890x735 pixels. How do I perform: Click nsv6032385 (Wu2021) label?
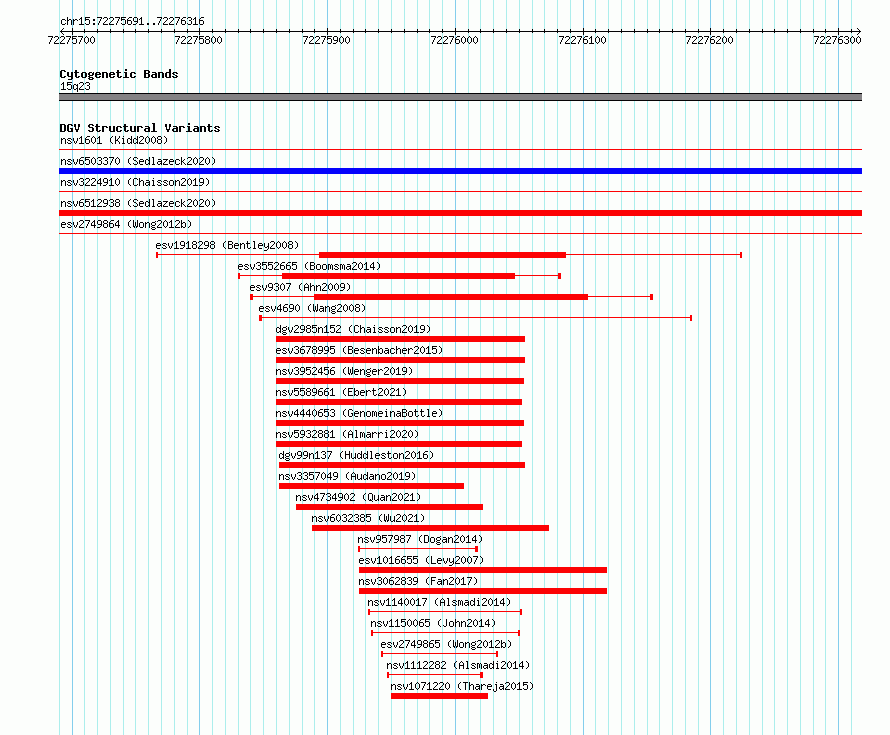(368, 518)
